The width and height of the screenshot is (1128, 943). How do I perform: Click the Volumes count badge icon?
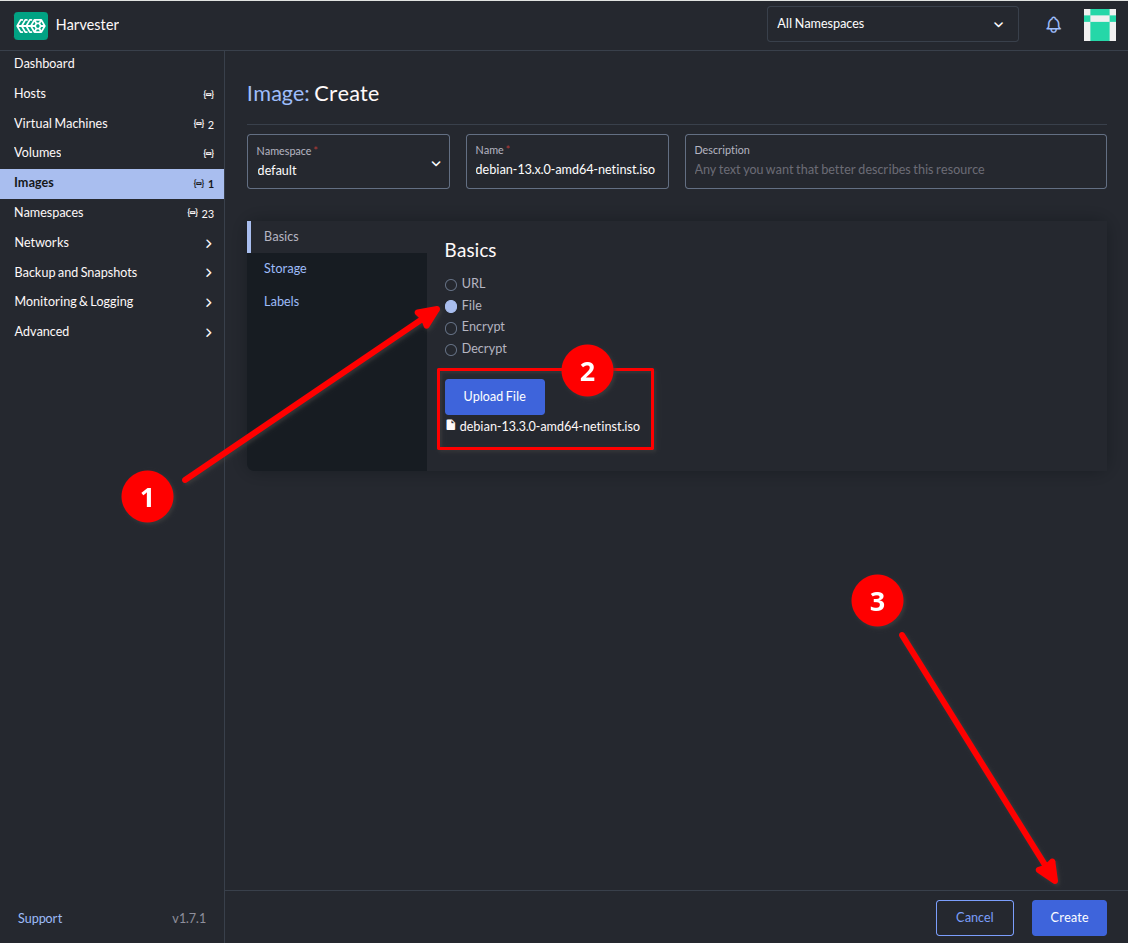click(208, 153)
